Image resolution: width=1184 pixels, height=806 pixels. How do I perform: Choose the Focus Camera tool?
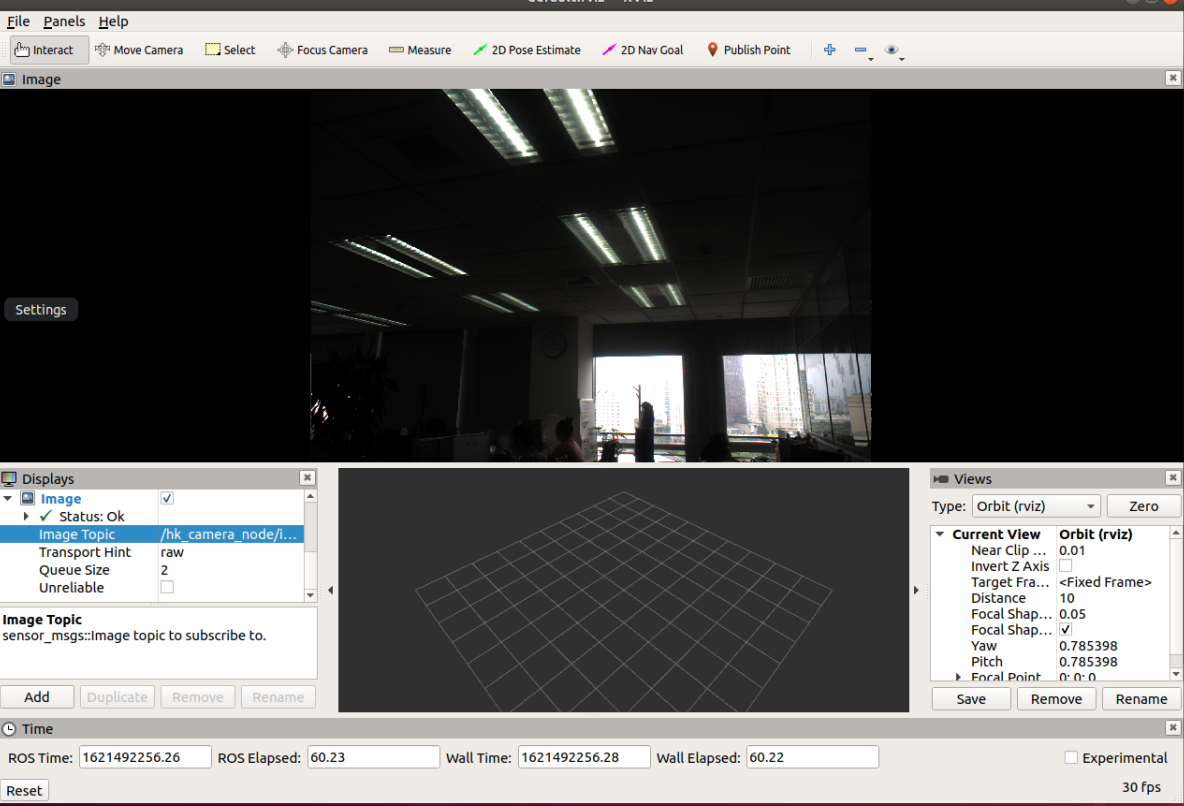pyautogui.click(x=322, y=49)
